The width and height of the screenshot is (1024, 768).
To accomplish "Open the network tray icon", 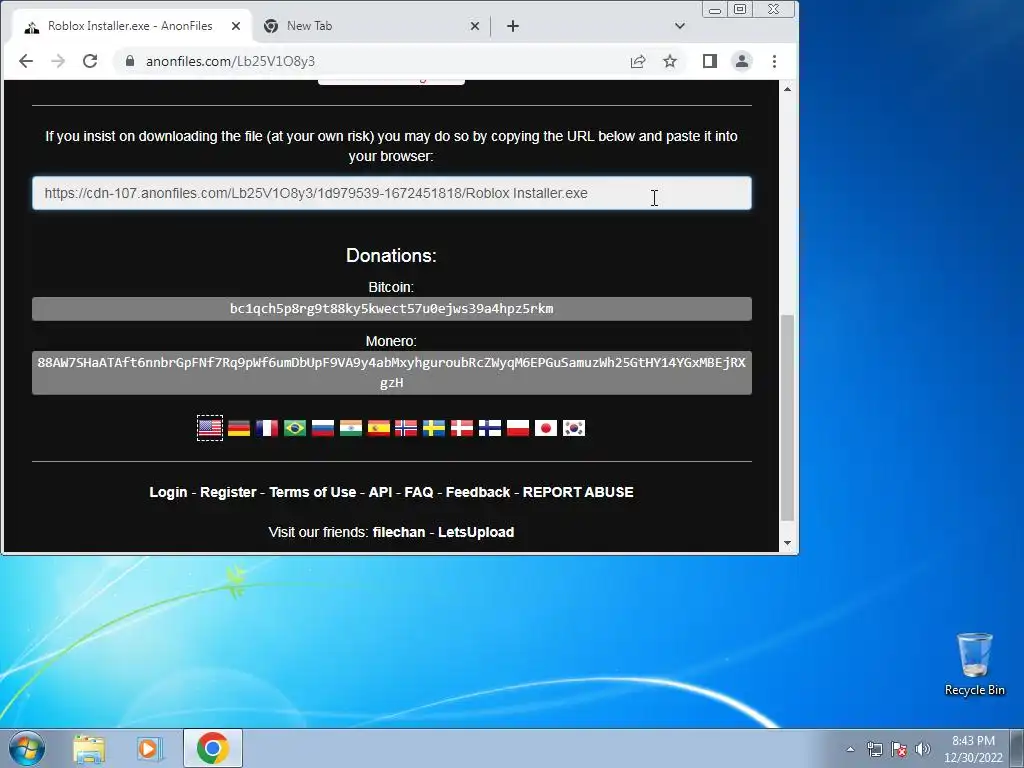I will (x=874, y=749).
